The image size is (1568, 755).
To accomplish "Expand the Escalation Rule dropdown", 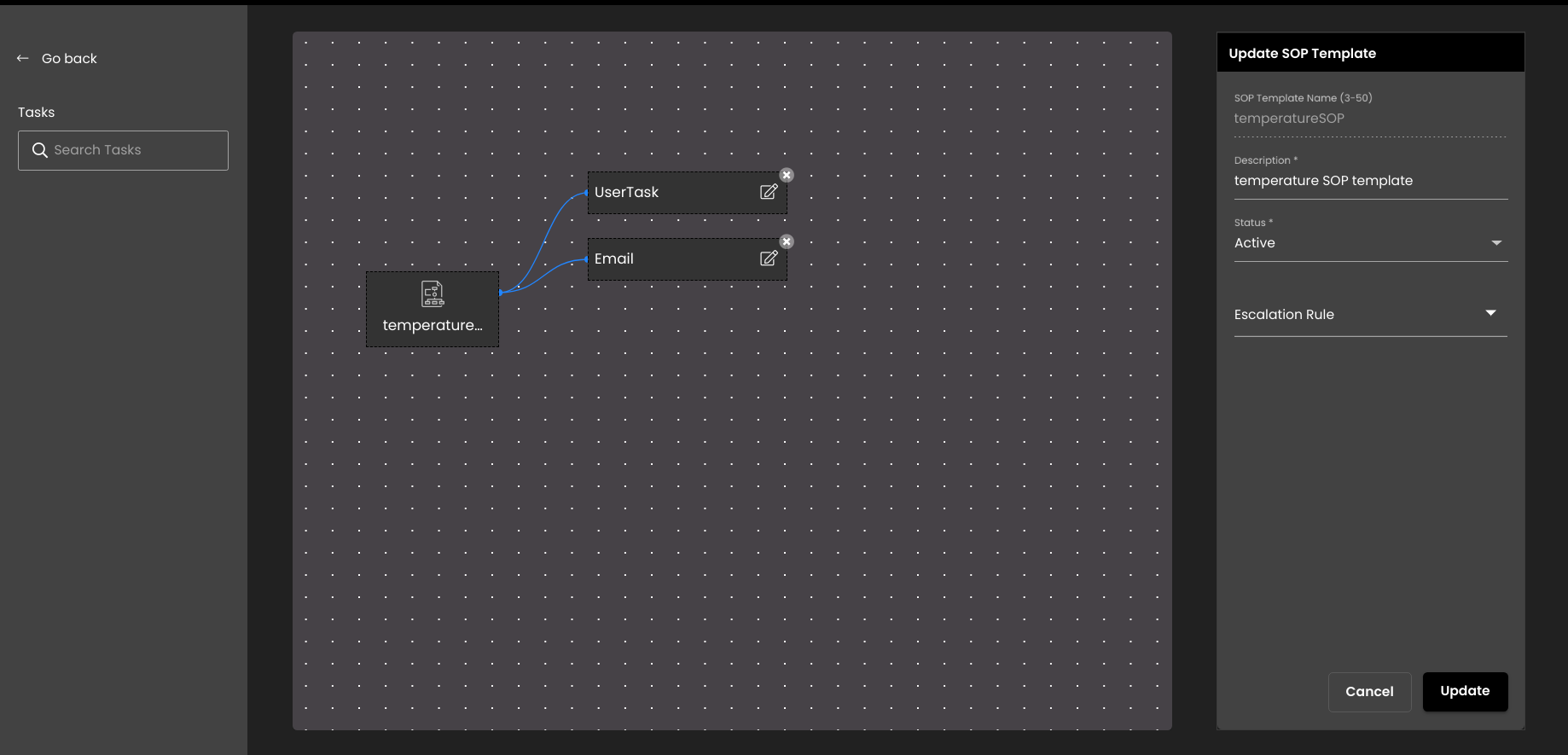I will coord(1370,314).
